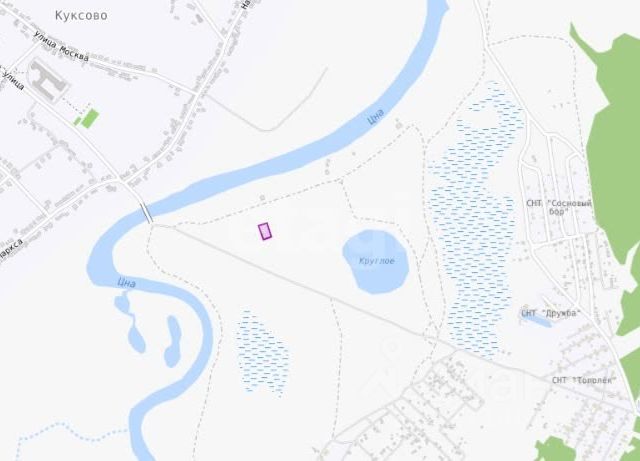
Task: Click the СНТ "Дружба" label
Action: coord(551,313)
